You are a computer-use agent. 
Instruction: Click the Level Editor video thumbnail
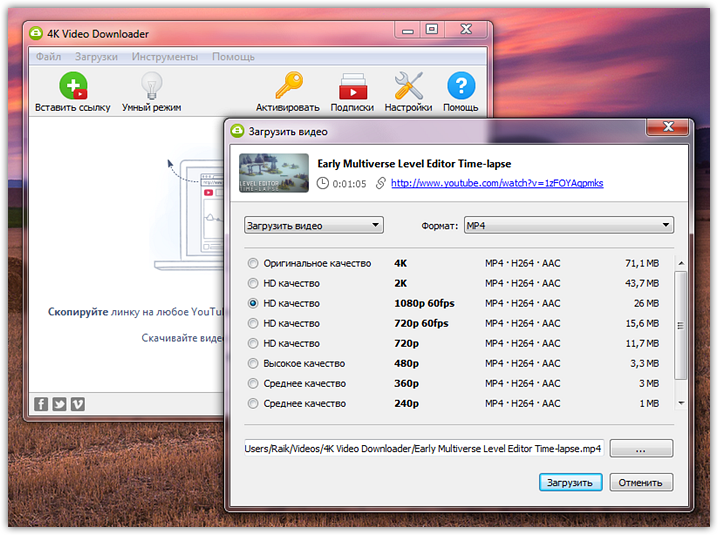click(274, 173)
